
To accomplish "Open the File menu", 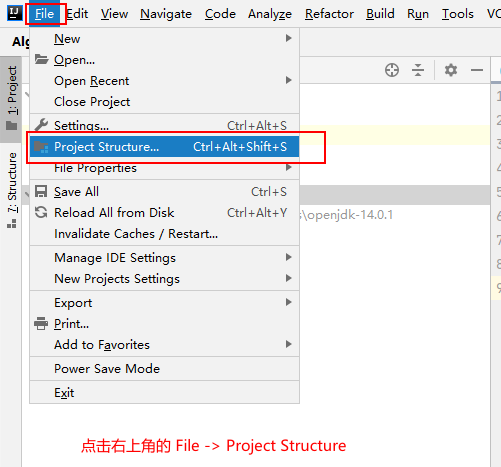I will [x=44, y=14].
